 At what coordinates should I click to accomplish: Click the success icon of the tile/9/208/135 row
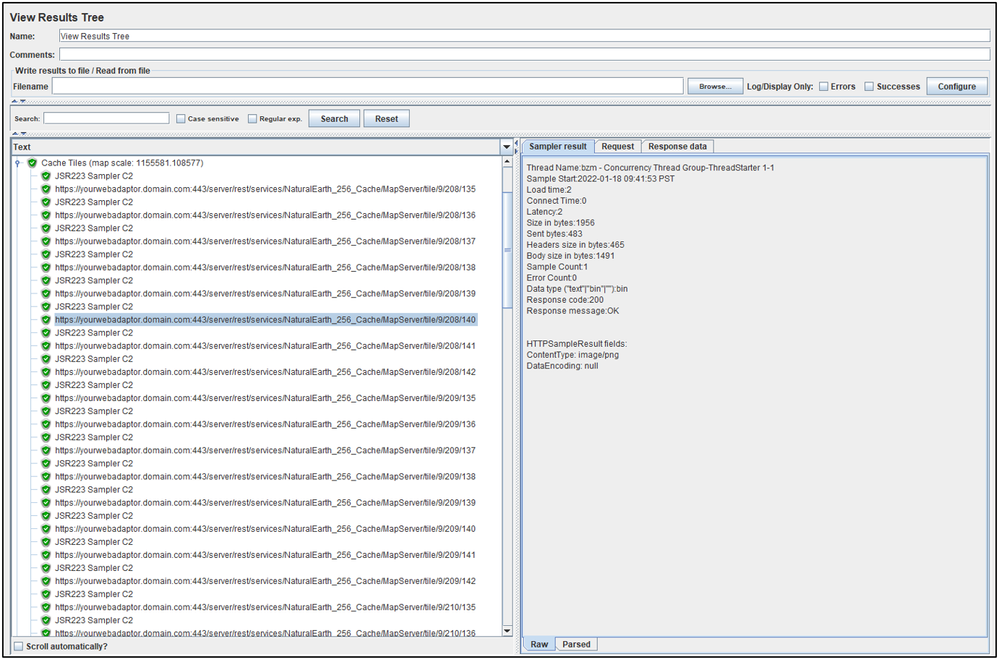(46, 189)
